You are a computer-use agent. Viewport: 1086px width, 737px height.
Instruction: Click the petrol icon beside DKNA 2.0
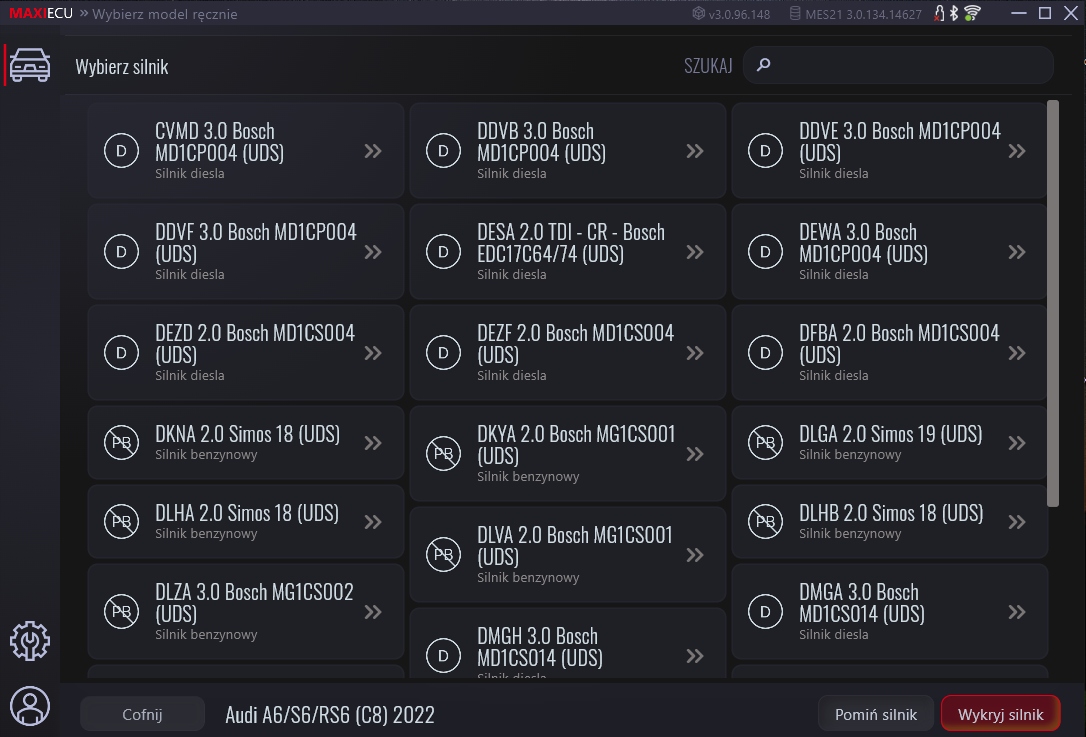click(122, 443)
